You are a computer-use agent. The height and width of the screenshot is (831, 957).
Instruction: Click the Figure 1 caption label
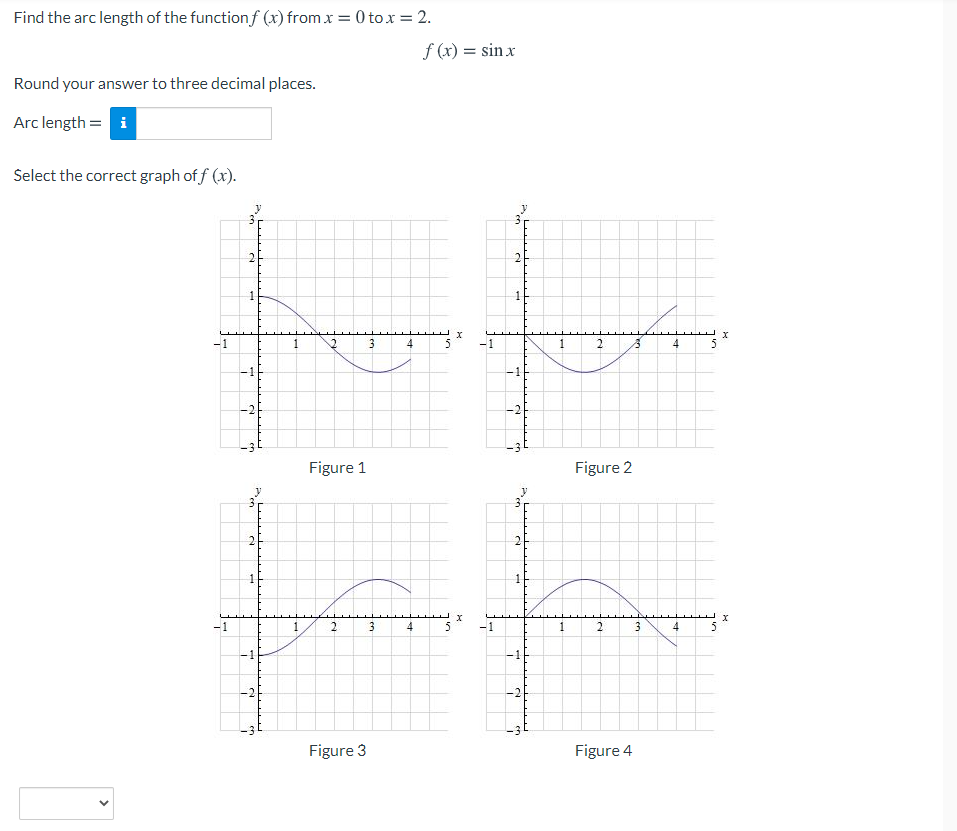(x=337, y=467)
